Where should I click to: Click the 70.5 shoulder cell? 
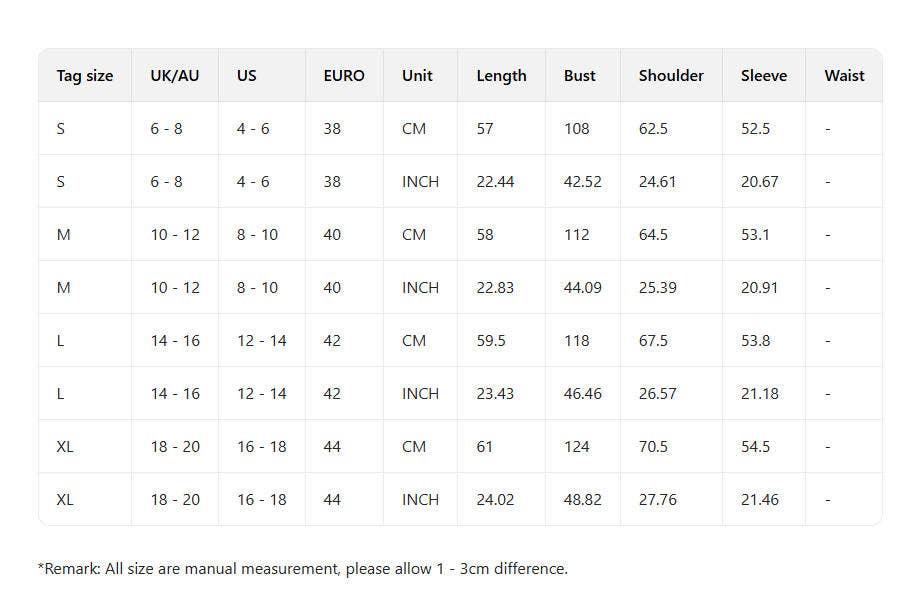coord(654,447)
